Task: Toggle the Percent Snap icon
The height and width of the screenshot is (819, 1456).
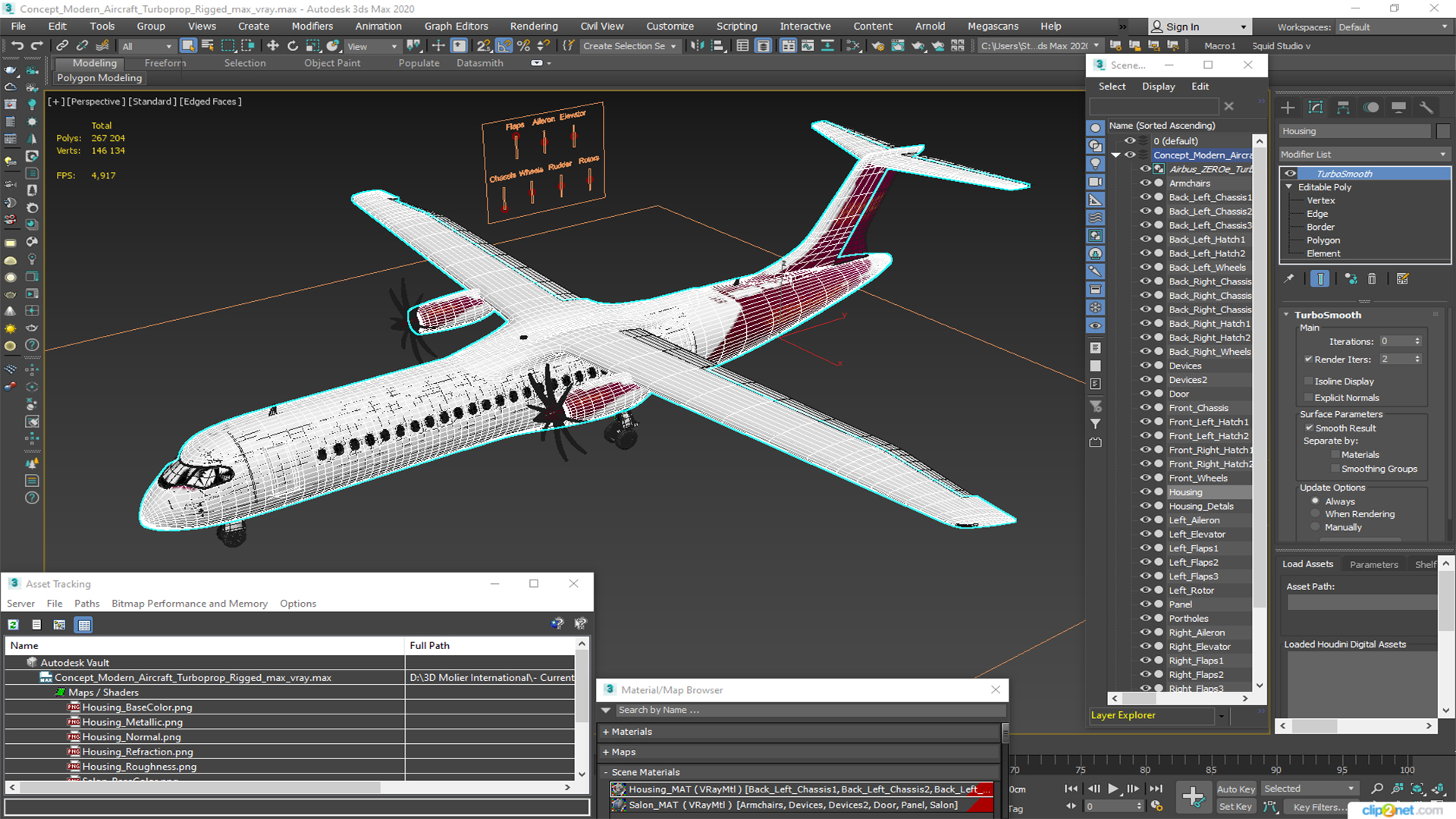Action: tap(523, 46)
